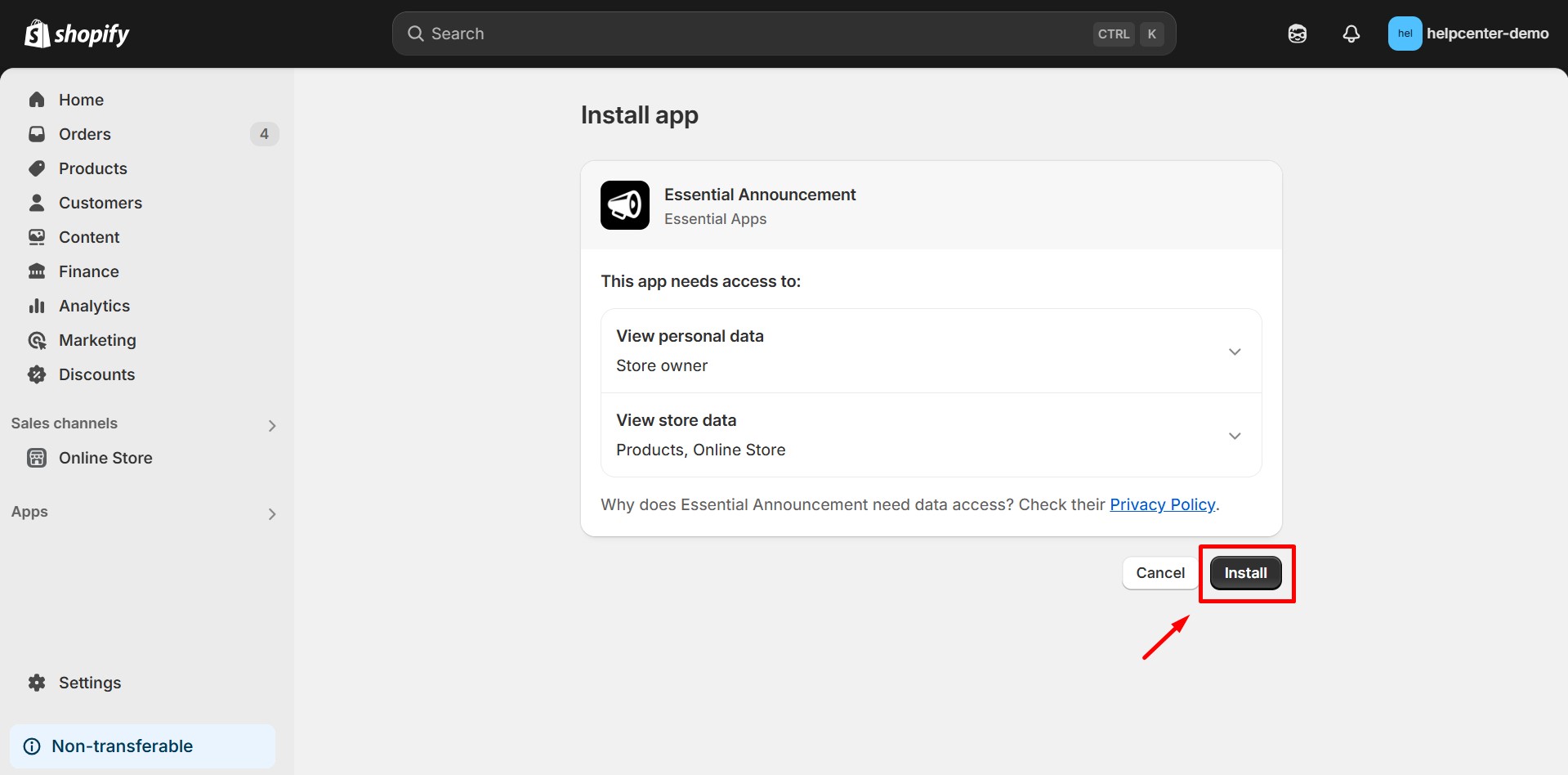
Task: Click the Home house icon
Action: point(37,100)
